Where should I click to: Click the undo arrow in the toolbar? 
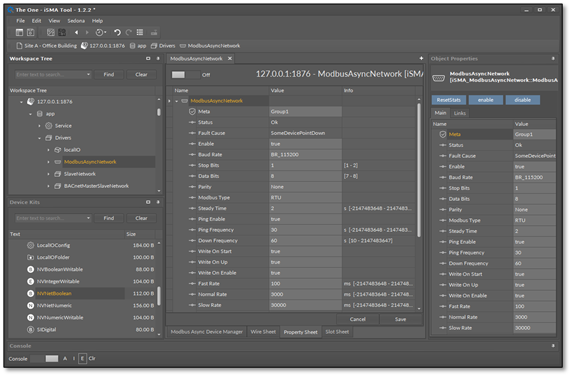[117, 32]
